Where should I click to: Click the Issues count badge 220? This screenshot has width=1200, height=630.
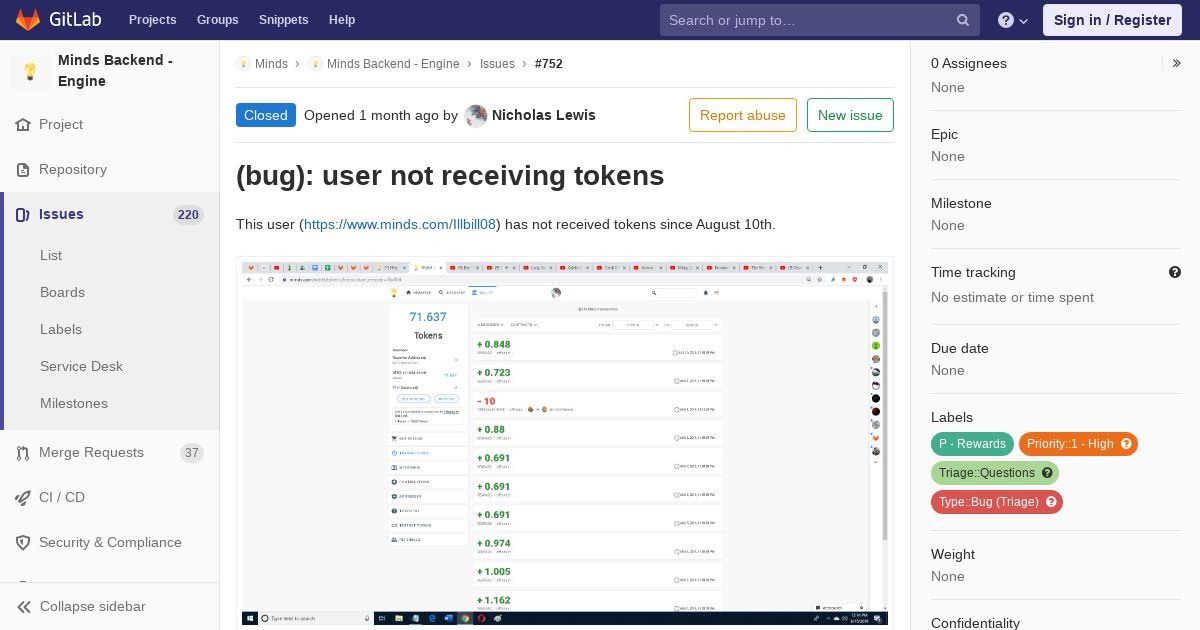188,215
